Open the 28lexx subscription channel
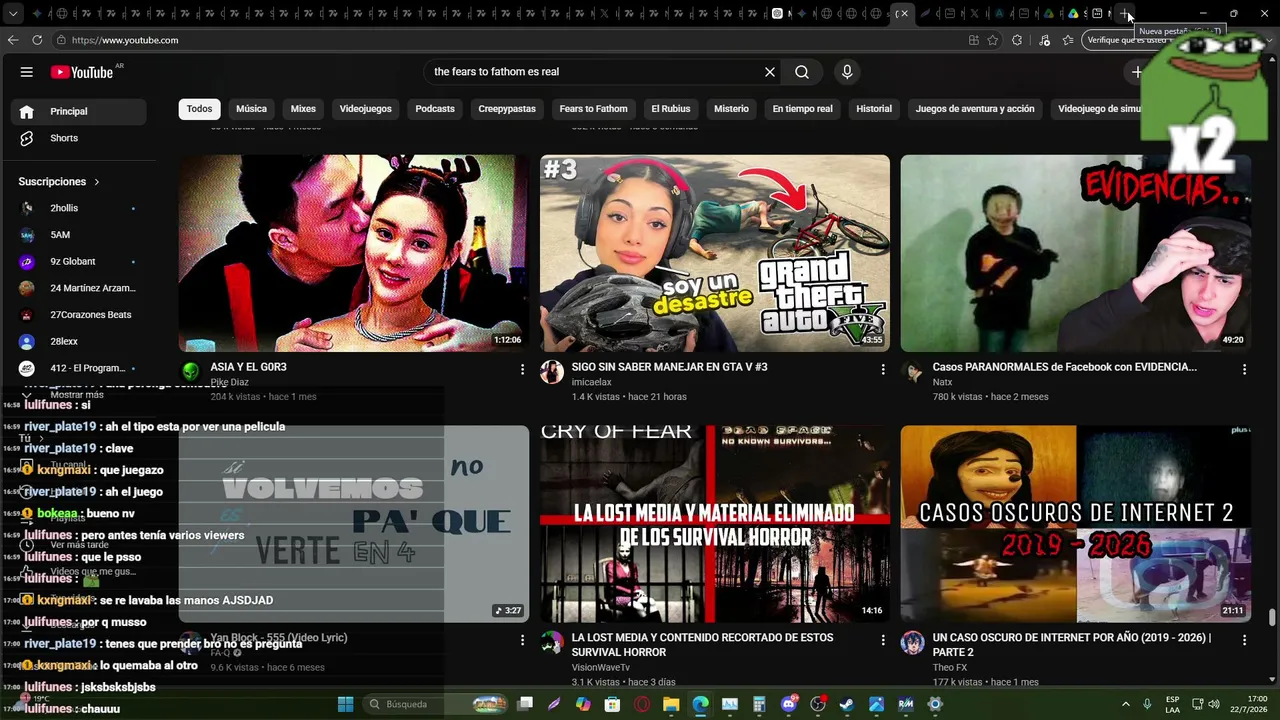Screen dimensions: 1280x720 pyautogui.click(x=79, y=341)
